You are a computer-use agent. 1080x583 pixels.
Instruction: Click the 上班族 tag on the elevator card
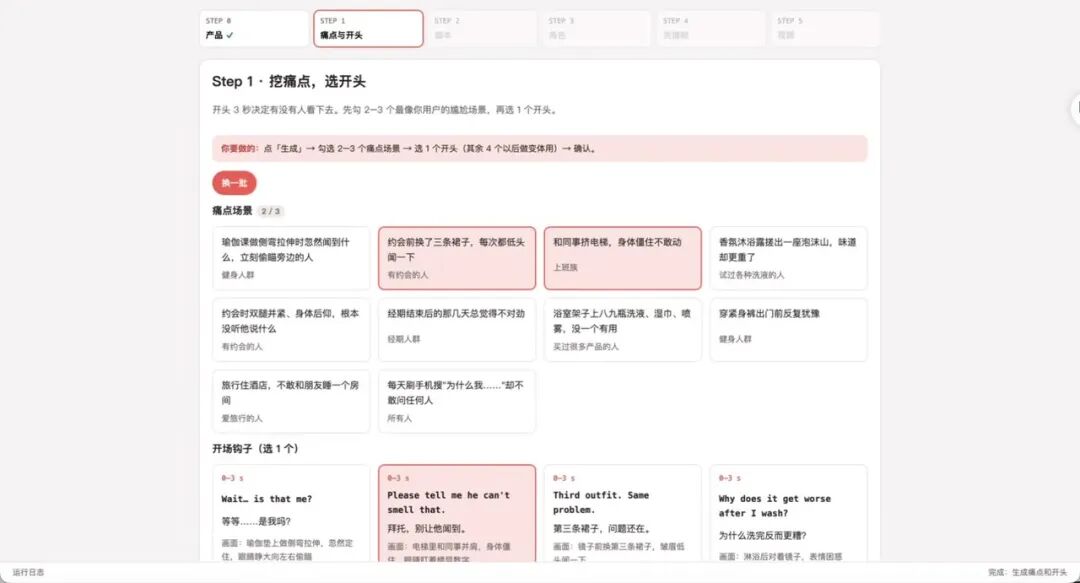(565, 267)
